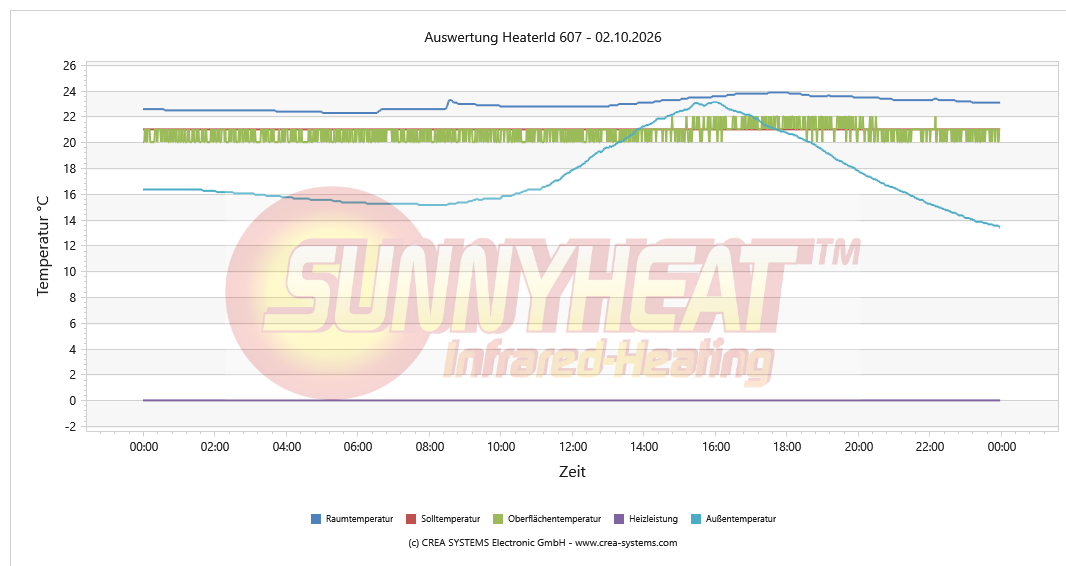Click the 14 value on temperature axis
This screenshot has width=1066, height=566.
point(69,220)
